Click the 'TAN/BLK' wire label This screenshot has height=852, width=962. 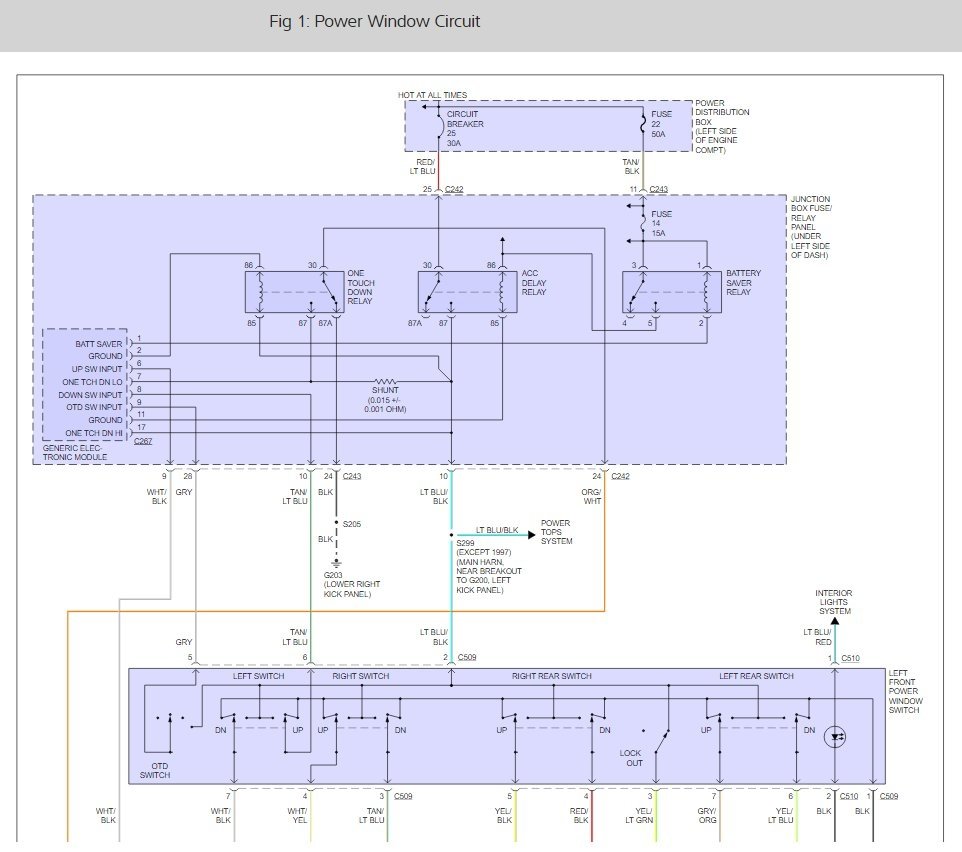(x=631, y=167)
